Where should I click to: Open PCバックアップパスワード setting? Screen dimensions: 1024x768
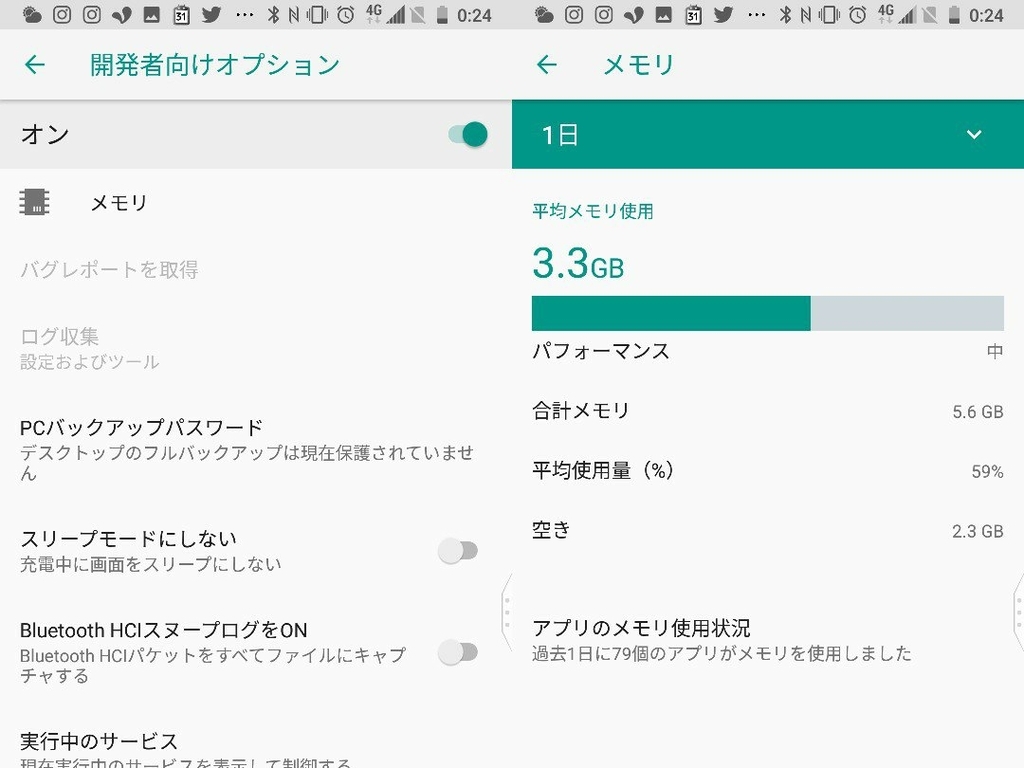click(256, 450)
